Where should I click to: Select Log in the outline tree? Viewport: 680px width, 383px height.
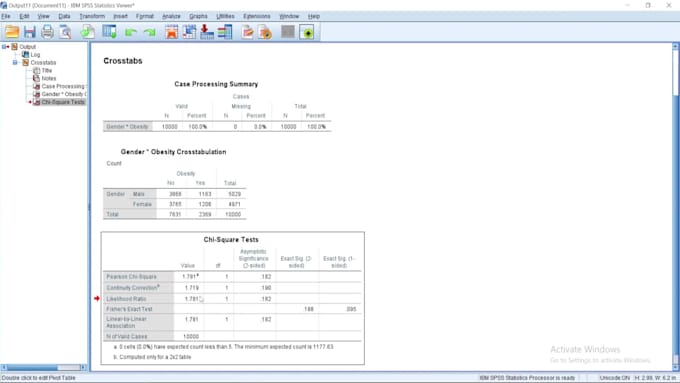35,55
